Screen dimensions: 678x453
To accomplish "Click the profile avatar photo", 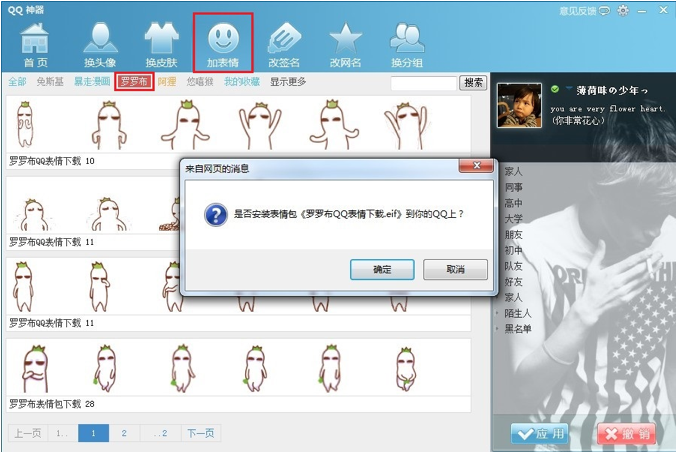I will (519, 105).
